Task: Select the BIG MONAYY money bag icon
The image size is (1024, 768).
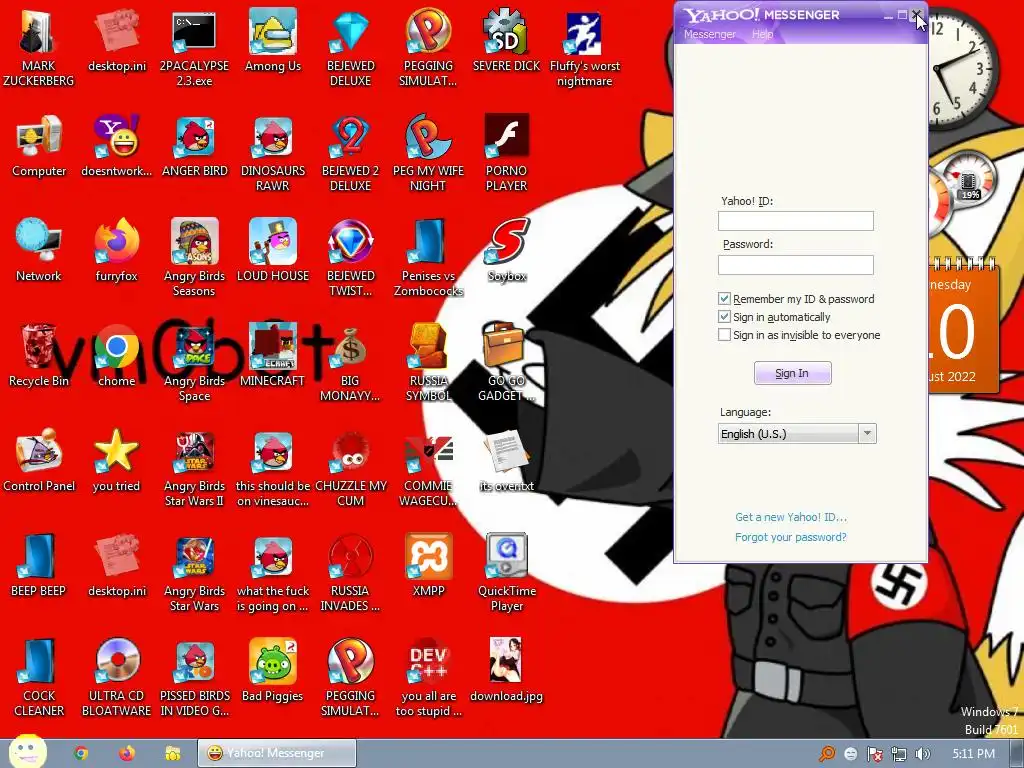Action: 351,364
